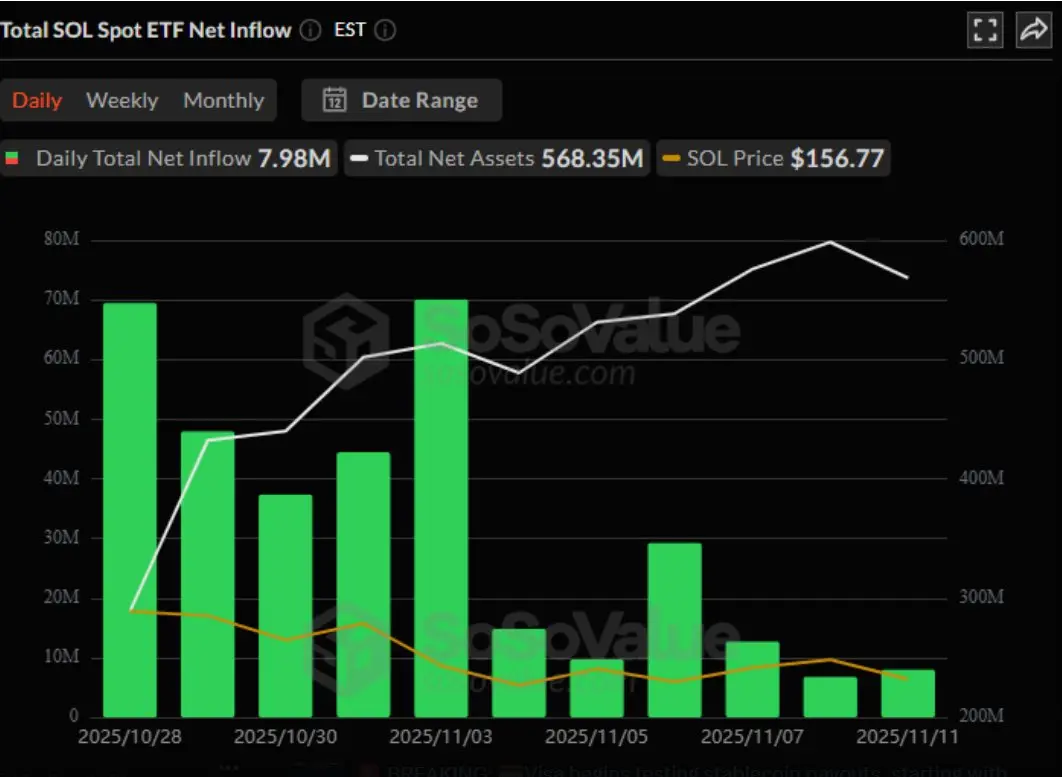This screenshot has height=777, width=1062.
Task: Open the Date Range picker
Action: point(402,100)
